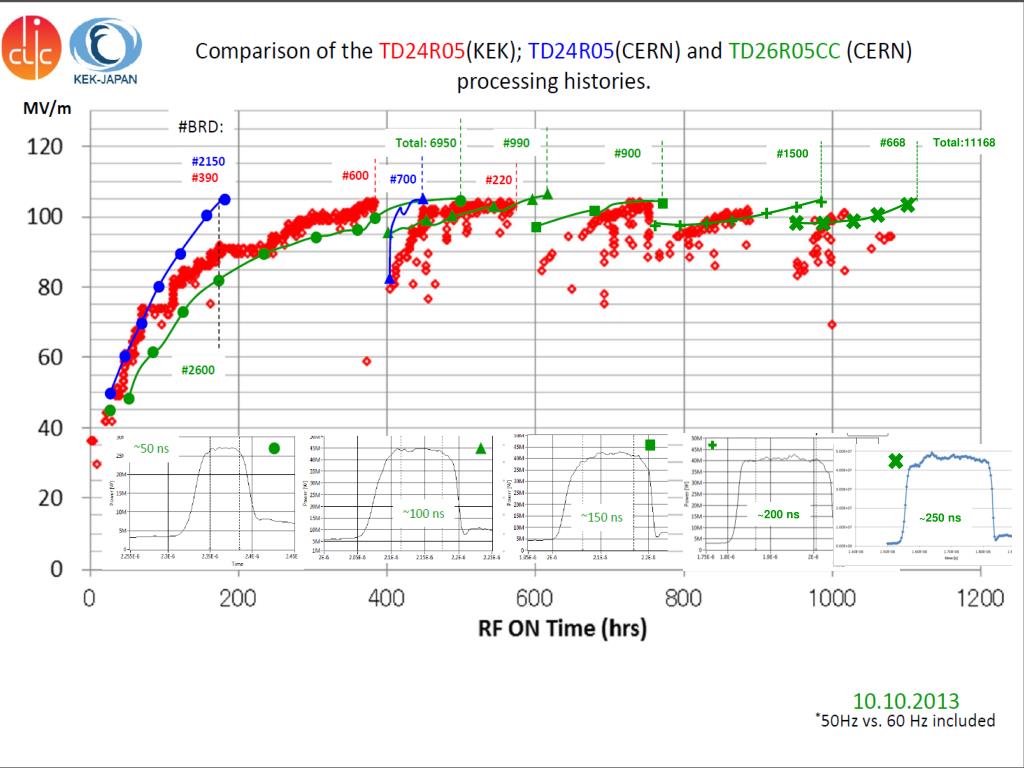
Task: Click the x-axis value 600
Action: [x=535, y=598]
